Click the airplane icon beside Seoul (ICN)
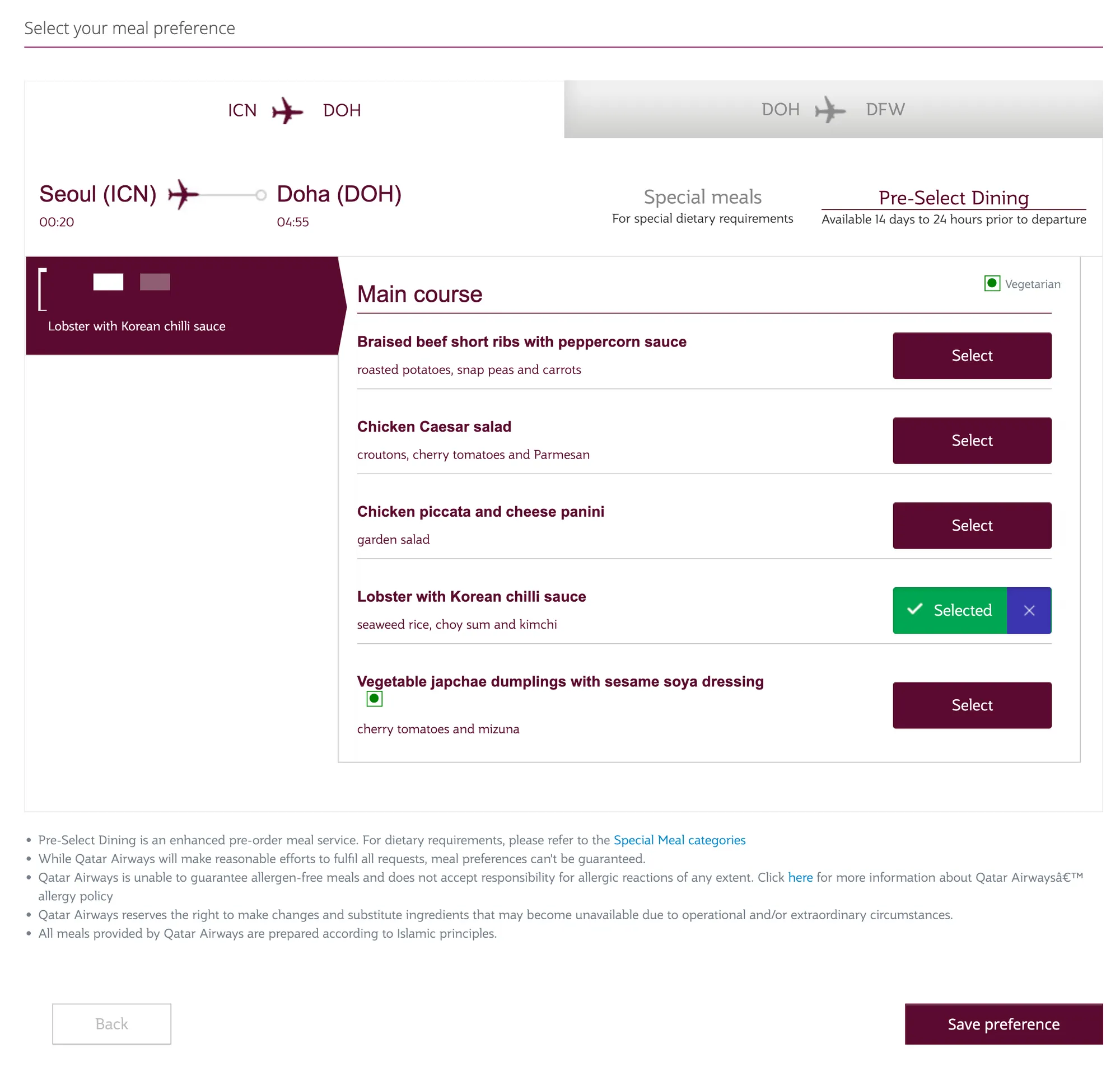 [x=184, y=195]
